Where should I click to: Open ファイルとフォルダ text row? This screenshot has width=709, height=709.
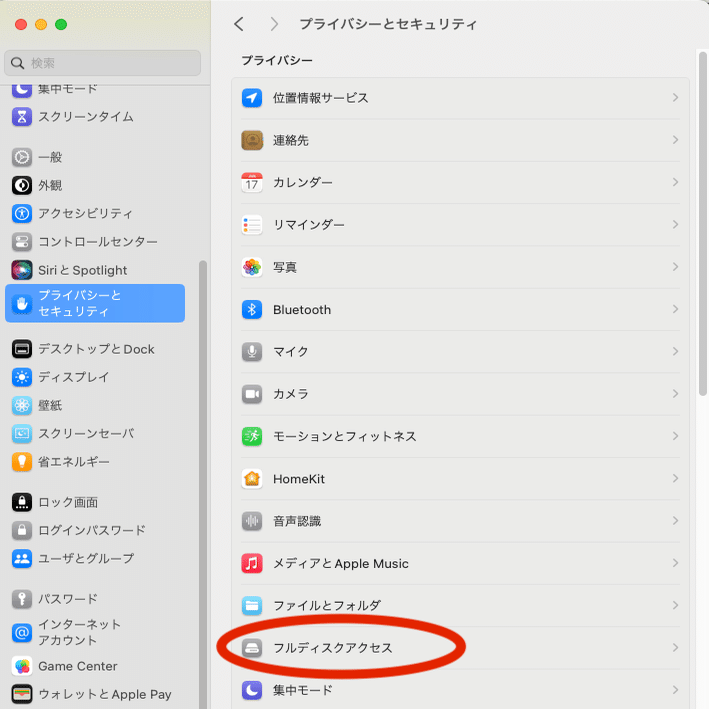(327, 606)
